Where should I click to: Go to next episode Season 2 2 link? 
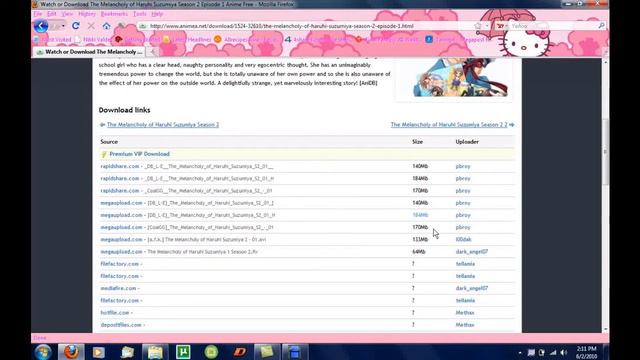449,124
